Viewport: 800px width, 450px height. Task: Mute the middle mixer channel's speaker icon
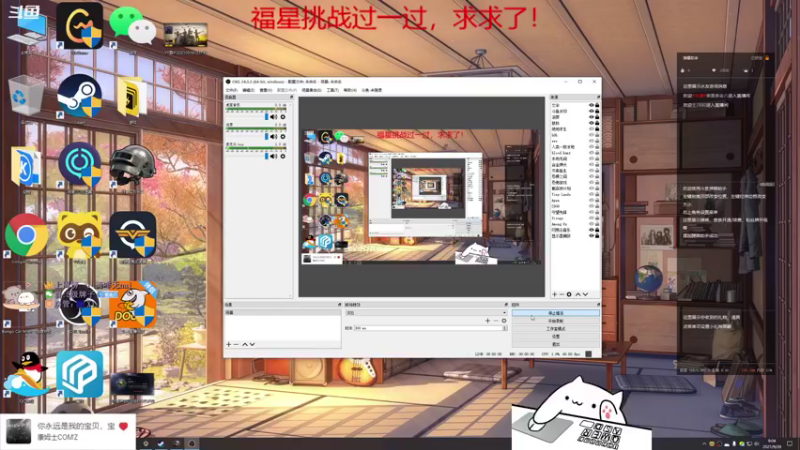click(274, 137)
